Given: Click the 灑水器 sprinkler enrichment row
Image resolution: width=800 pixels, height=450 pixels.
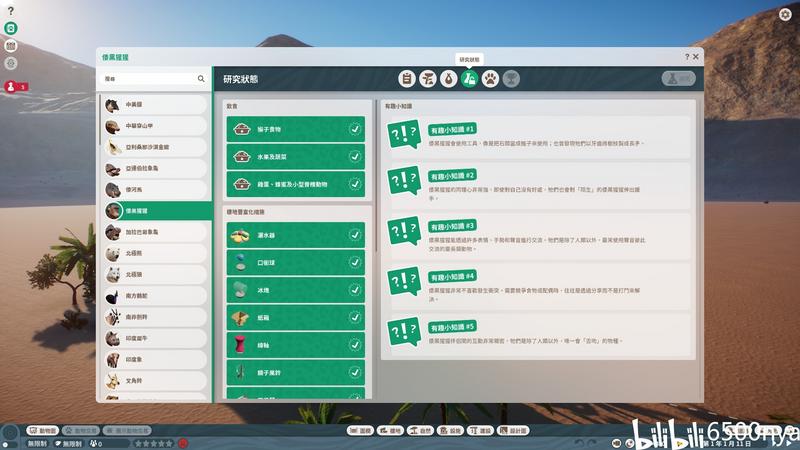Looking at the screenshot, I should point(296,235).
